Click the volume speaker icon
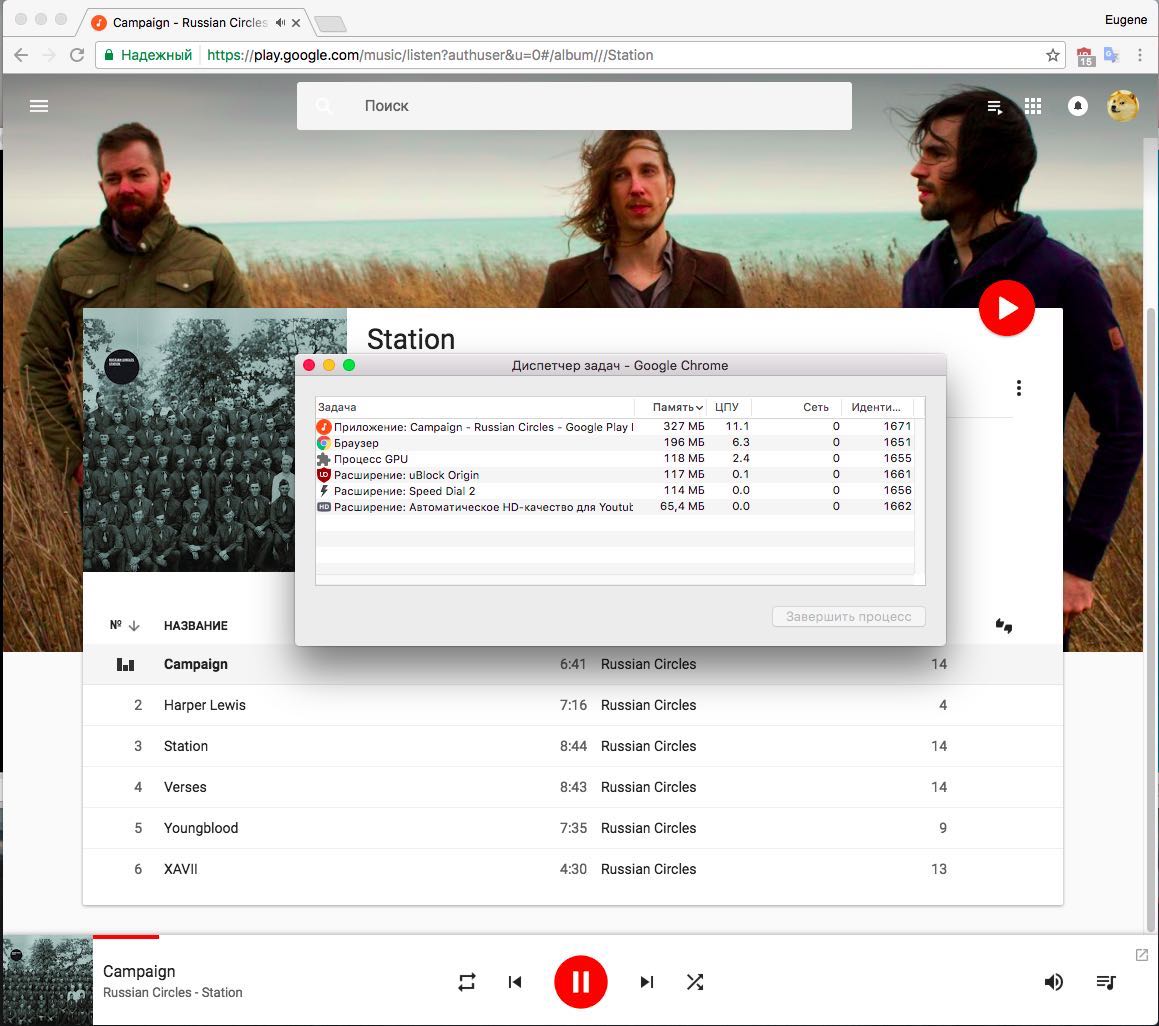The image size is (1159, 1026). point(1053,982)
